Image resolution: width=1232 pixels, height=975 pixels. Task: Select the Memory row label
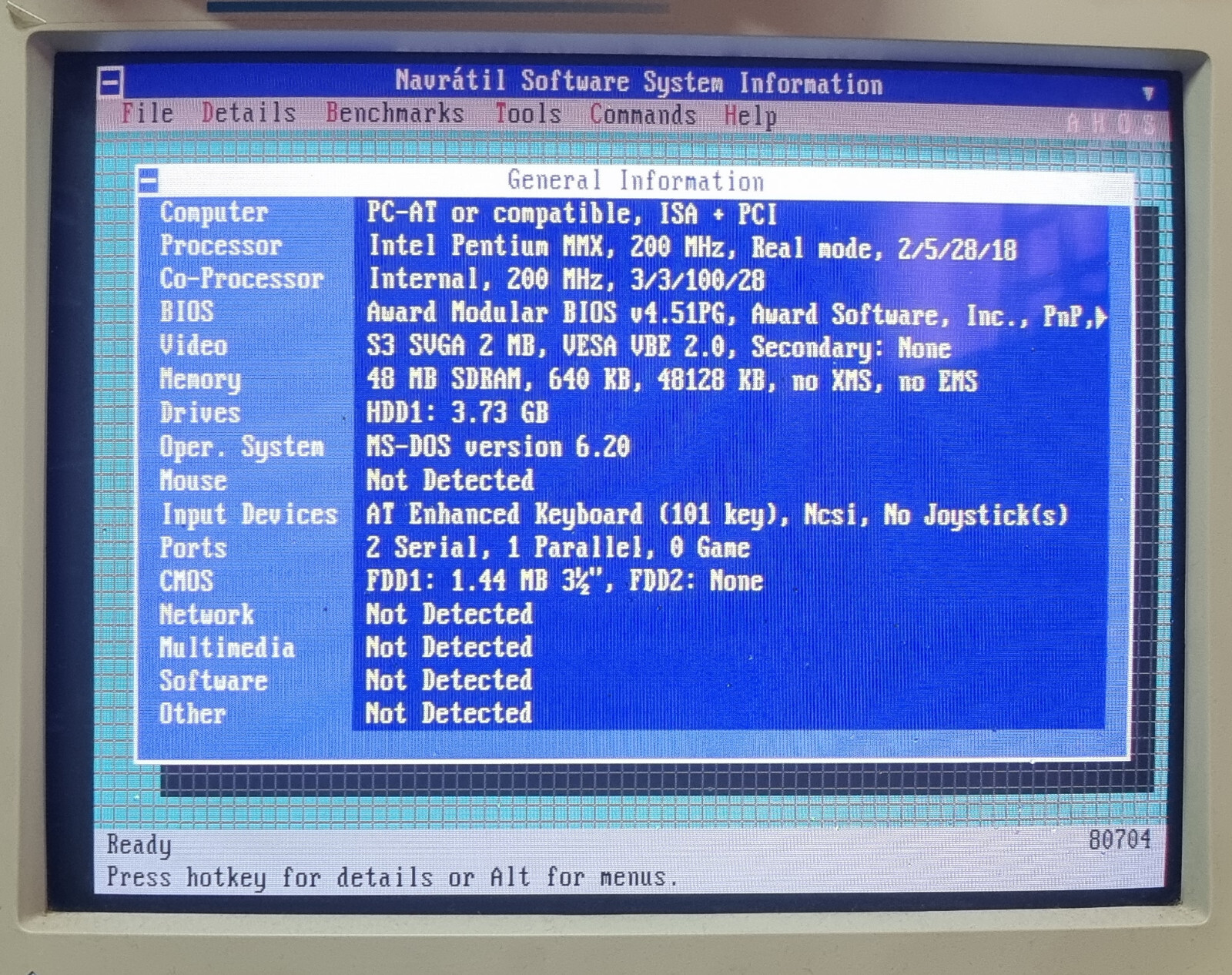[x=200, y=379]
